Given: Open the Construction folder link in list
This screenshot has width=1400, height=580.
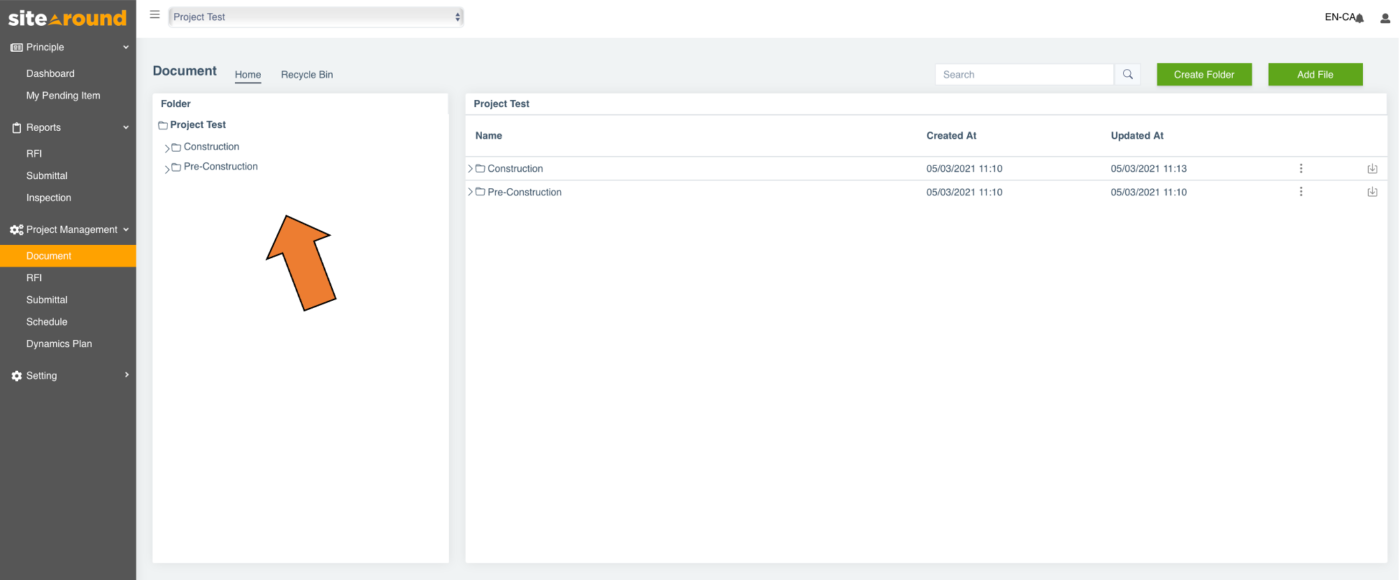Looking at the screenshot, I should pyautogui.click(x=516, y=168).
